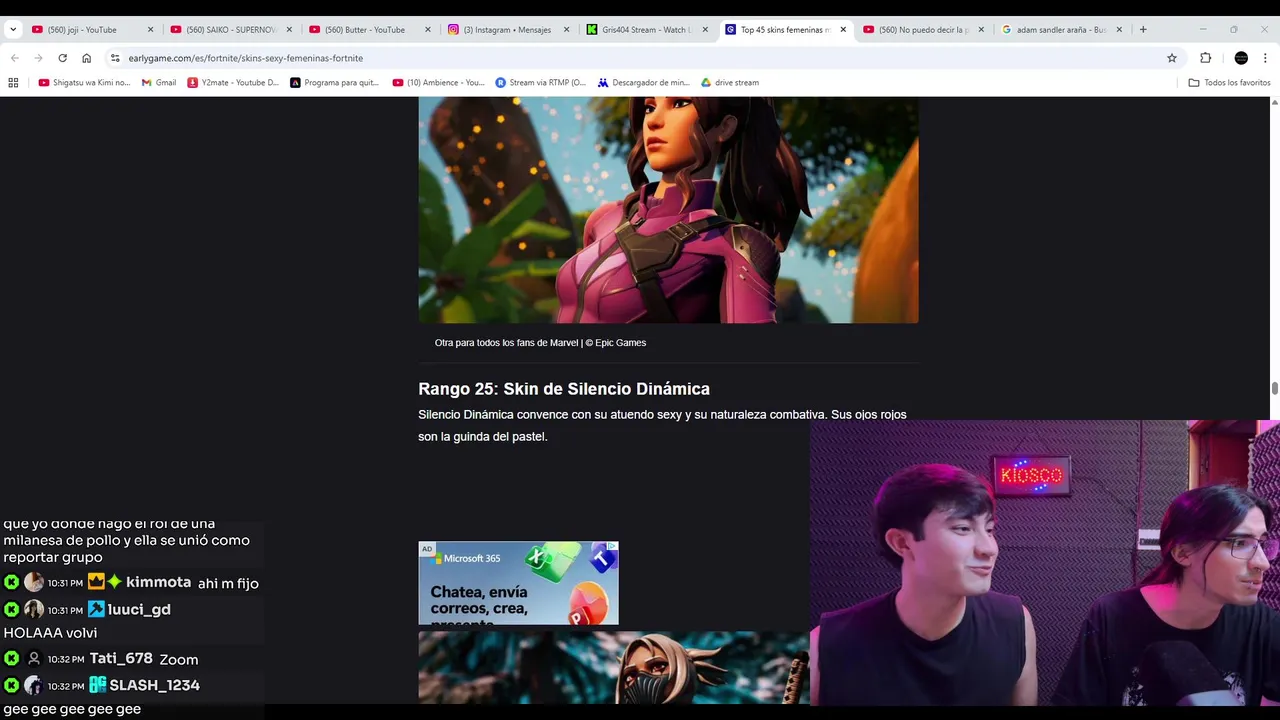Expand the Todos los favoritos folder
This screenshot has width=1280, height=720.
[x=1229, y=83]
